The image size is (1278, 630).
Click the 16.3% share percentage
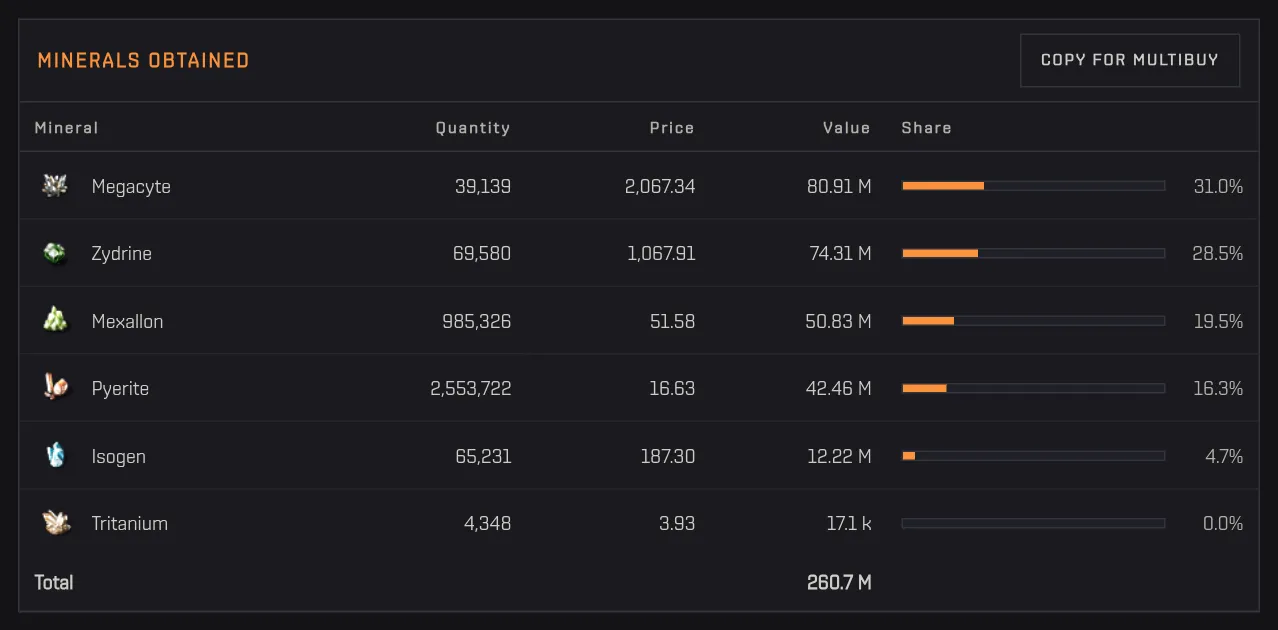(1218, 389)
